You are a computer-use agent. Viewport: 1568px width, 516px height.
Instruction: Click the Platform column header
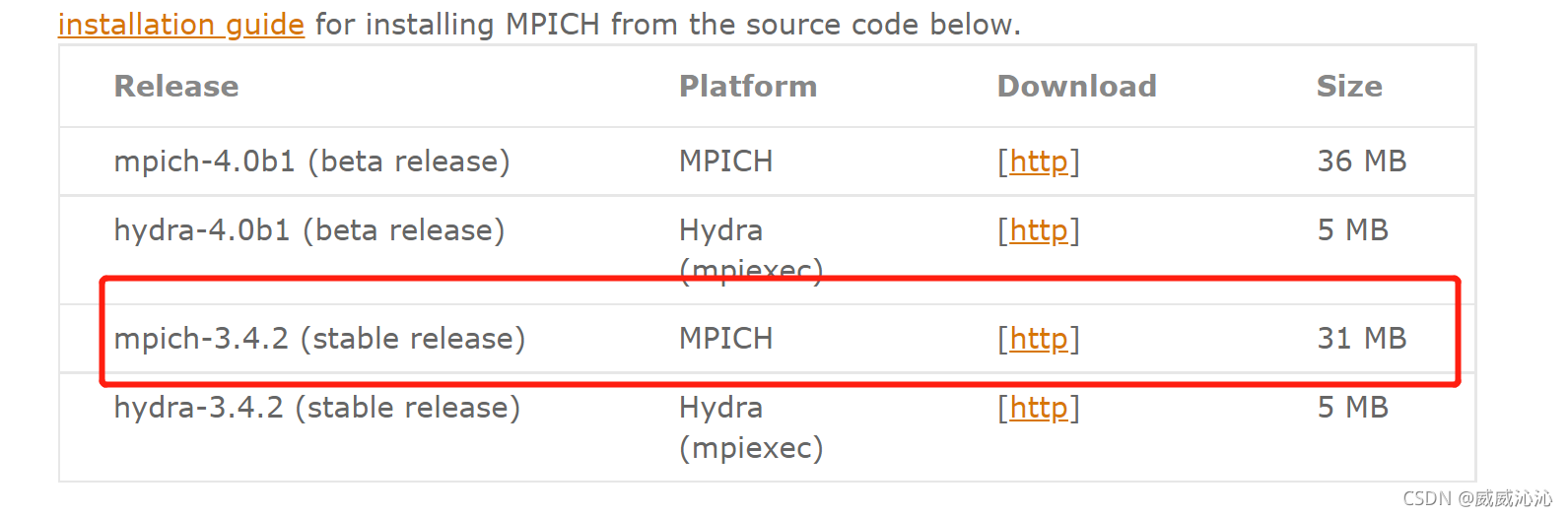(748, 87)
